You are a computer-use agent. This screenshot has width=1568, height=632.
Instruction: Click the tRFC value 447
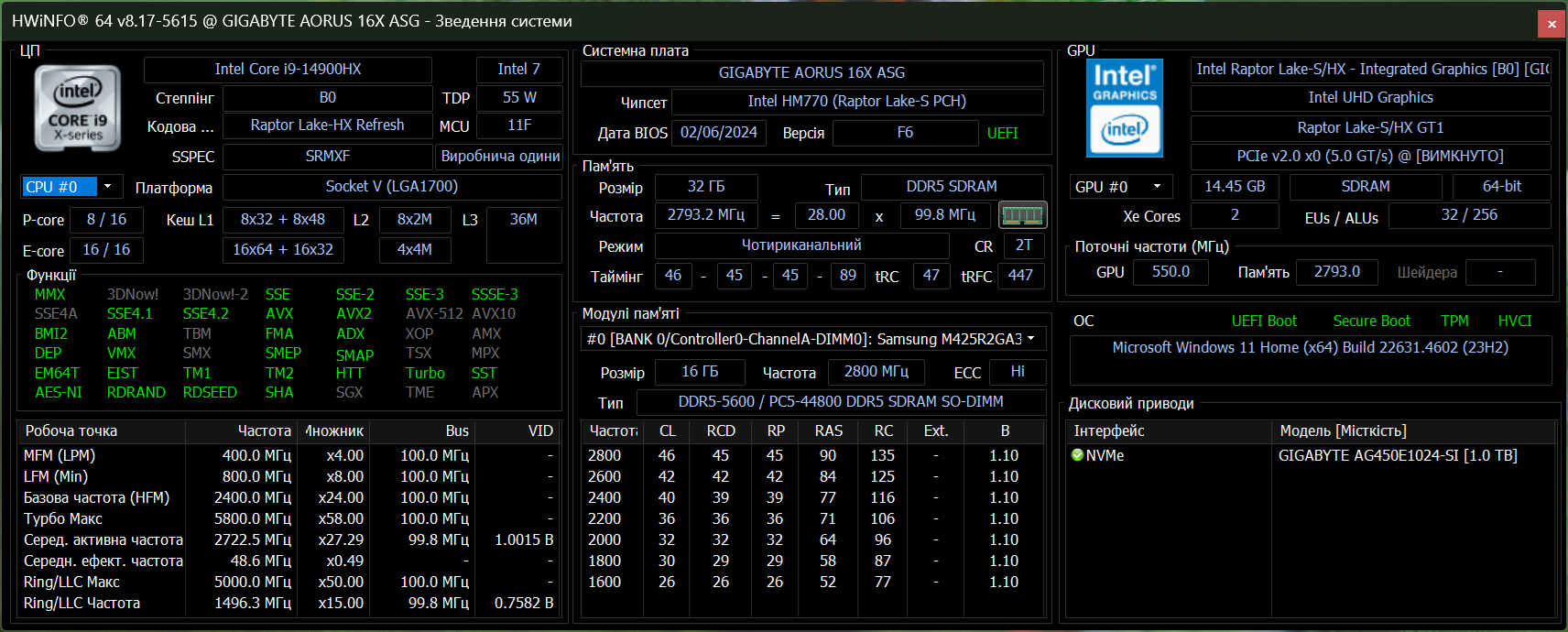1020,276
